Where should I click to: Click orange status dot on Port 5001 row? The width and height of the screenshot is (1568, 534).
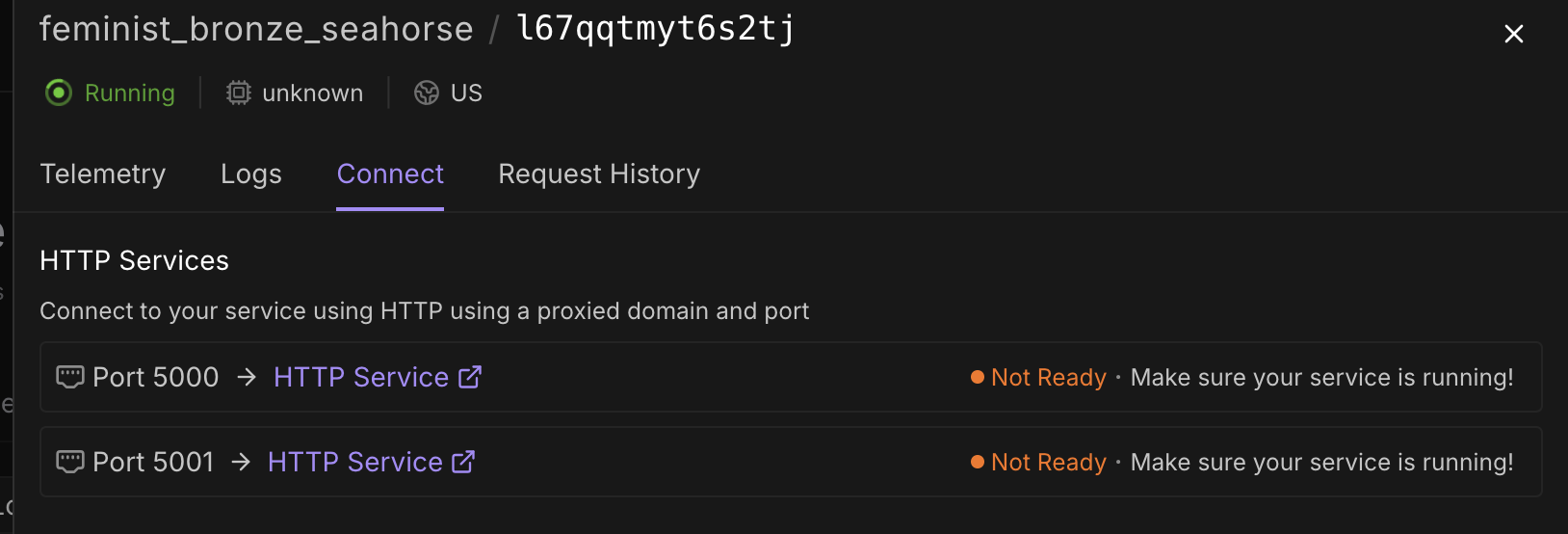point(978,462)
